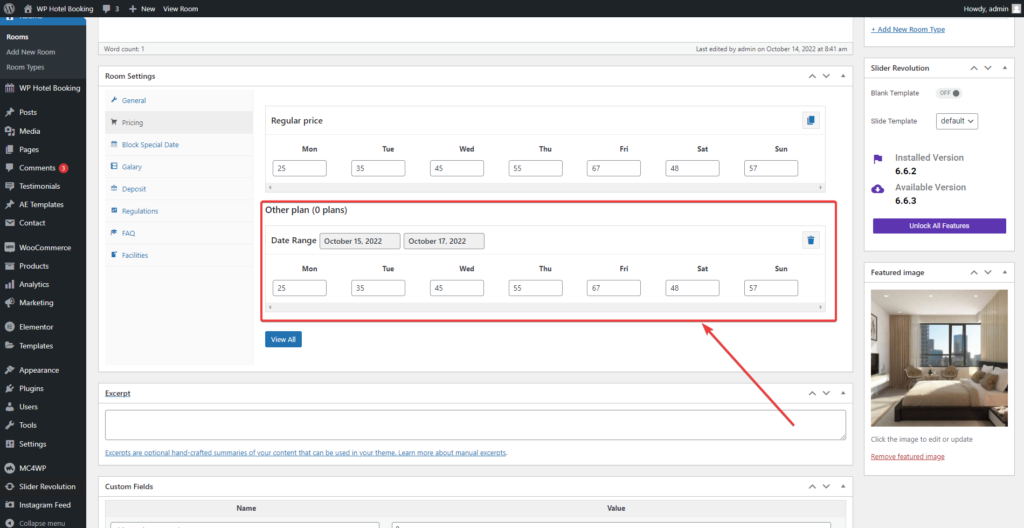
Task: Move Slider Revolution panel up
Action: click(x=974, y=68)
